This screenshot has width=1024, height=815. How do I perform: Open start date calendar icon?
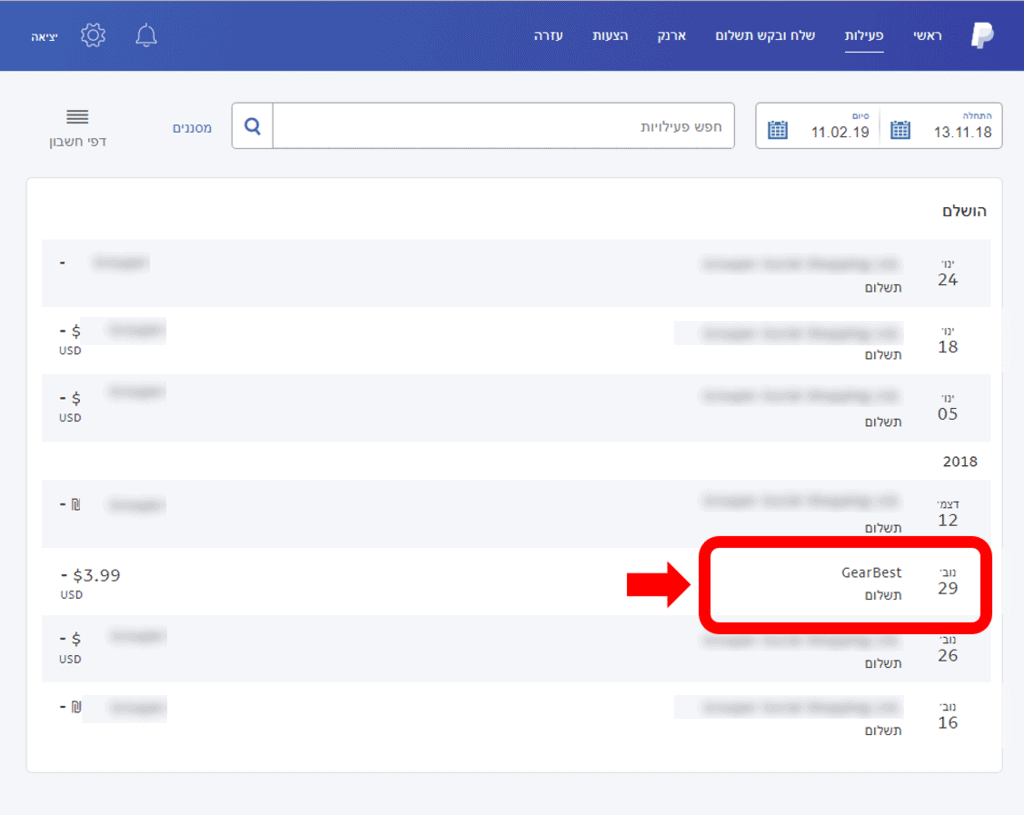tap(900, 130)
